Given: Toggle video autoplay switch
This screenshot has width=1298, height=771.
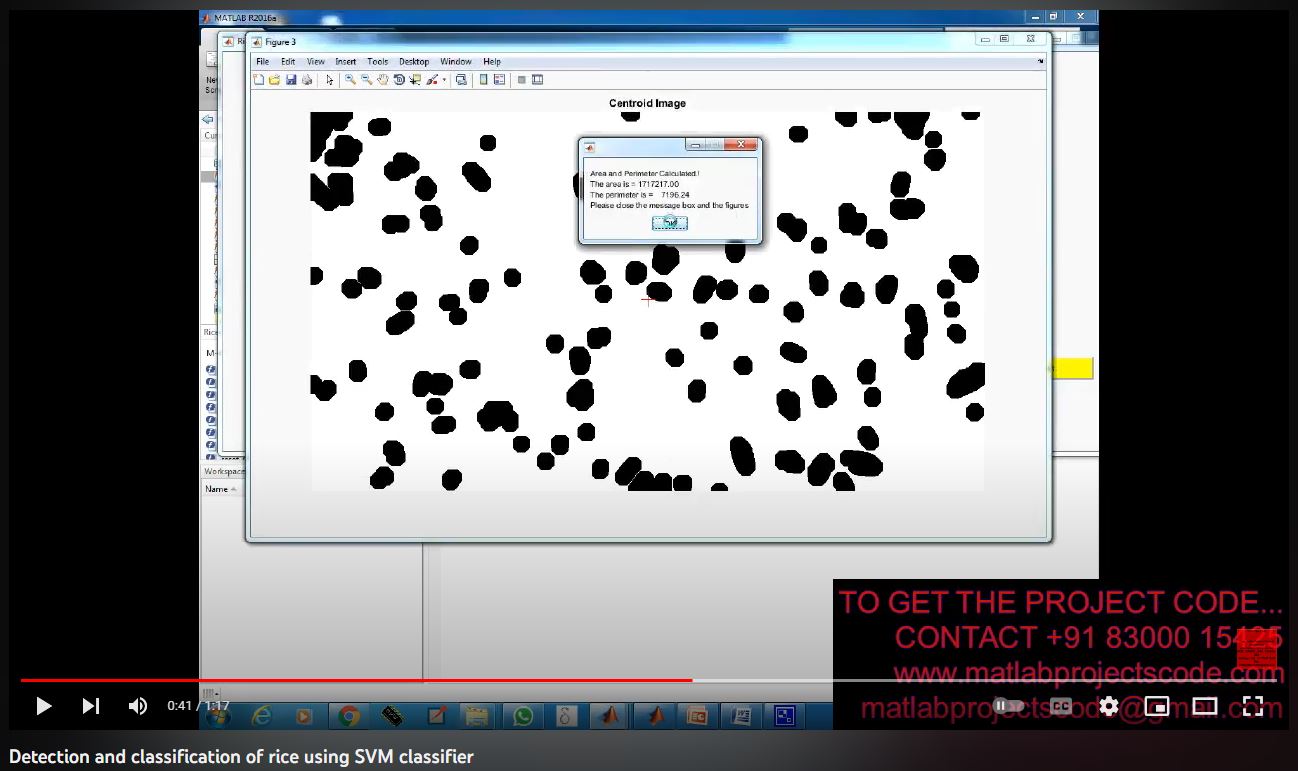Looking at the screenshot, I should [1010, 706].
